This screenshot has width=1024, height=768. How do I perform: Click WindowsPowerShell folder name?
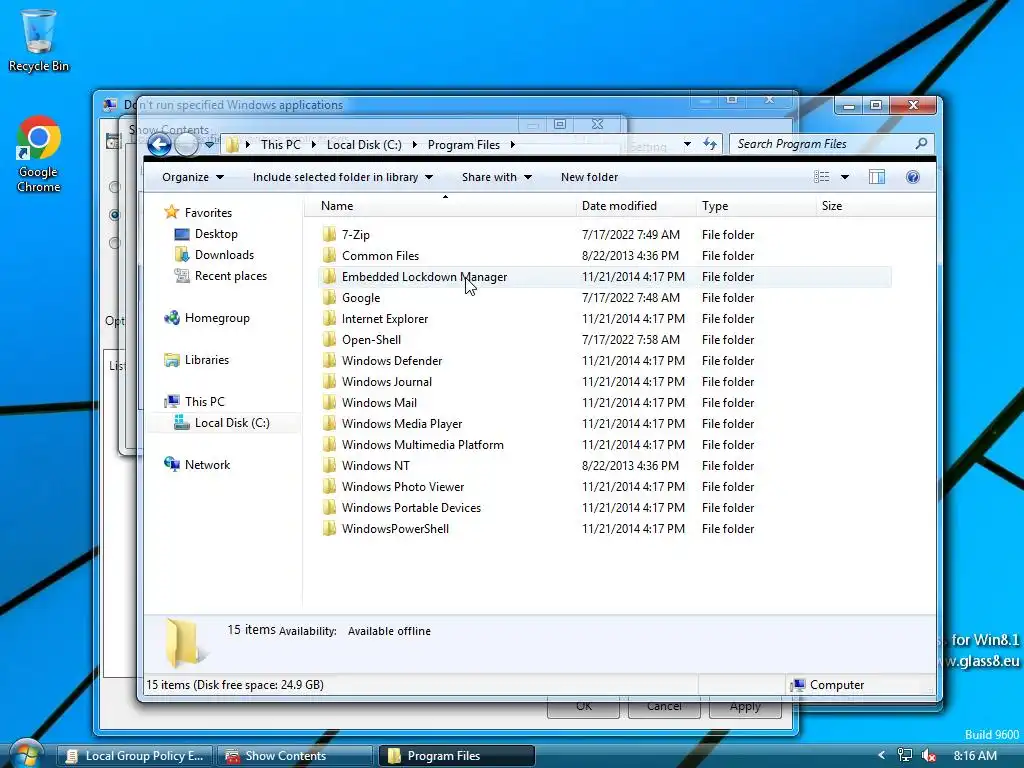click(395, 528)
